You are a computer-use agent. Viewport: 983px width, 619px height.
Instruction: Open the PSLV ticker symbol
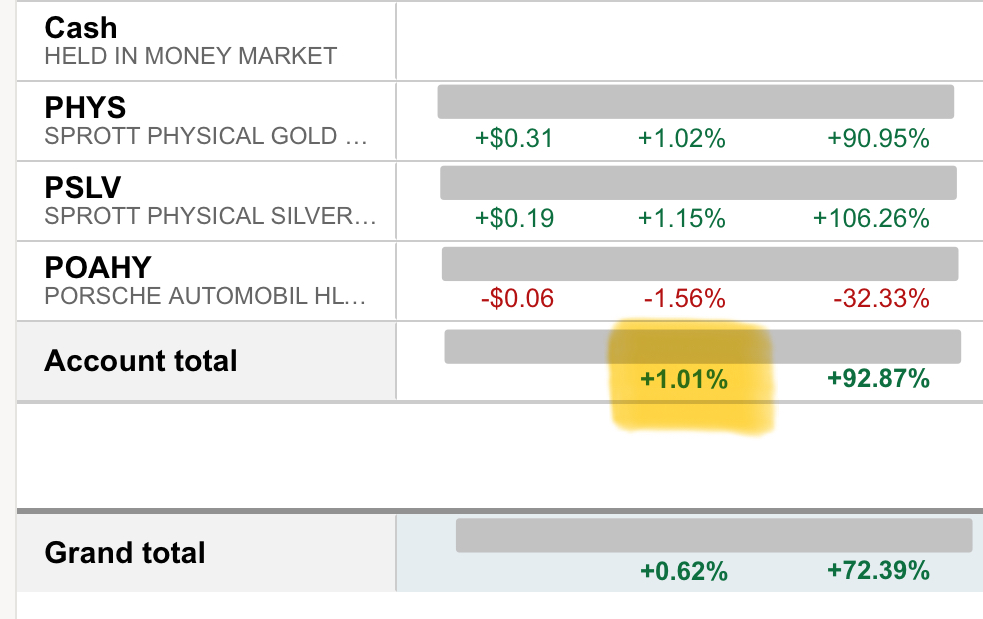coord(85,187)
